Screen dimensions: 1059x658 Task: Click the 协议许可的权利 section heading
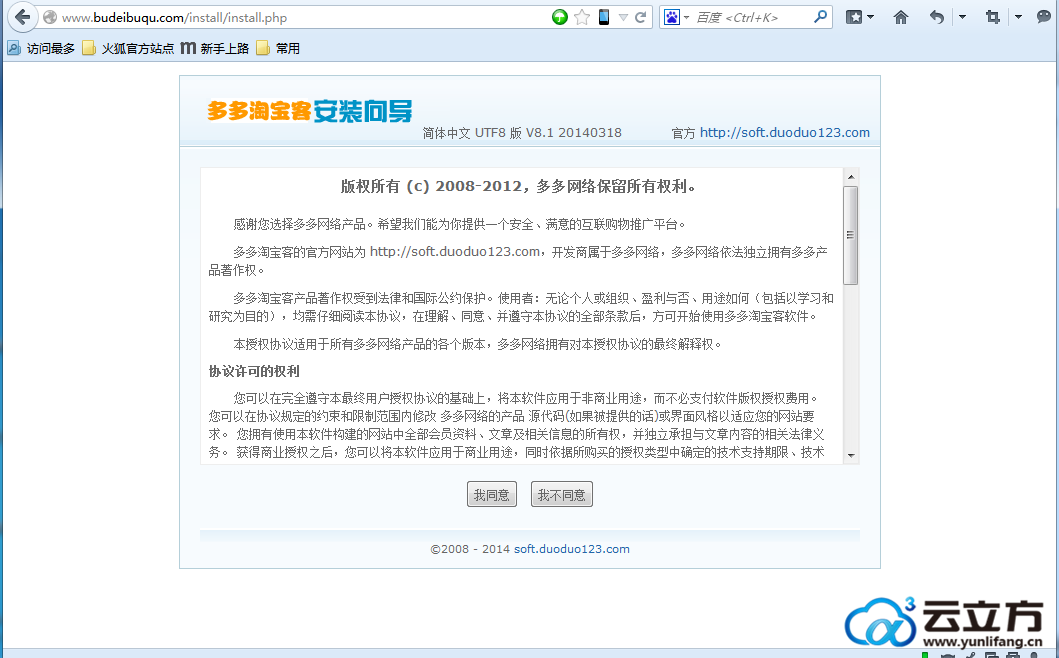(x=254, y=371)
